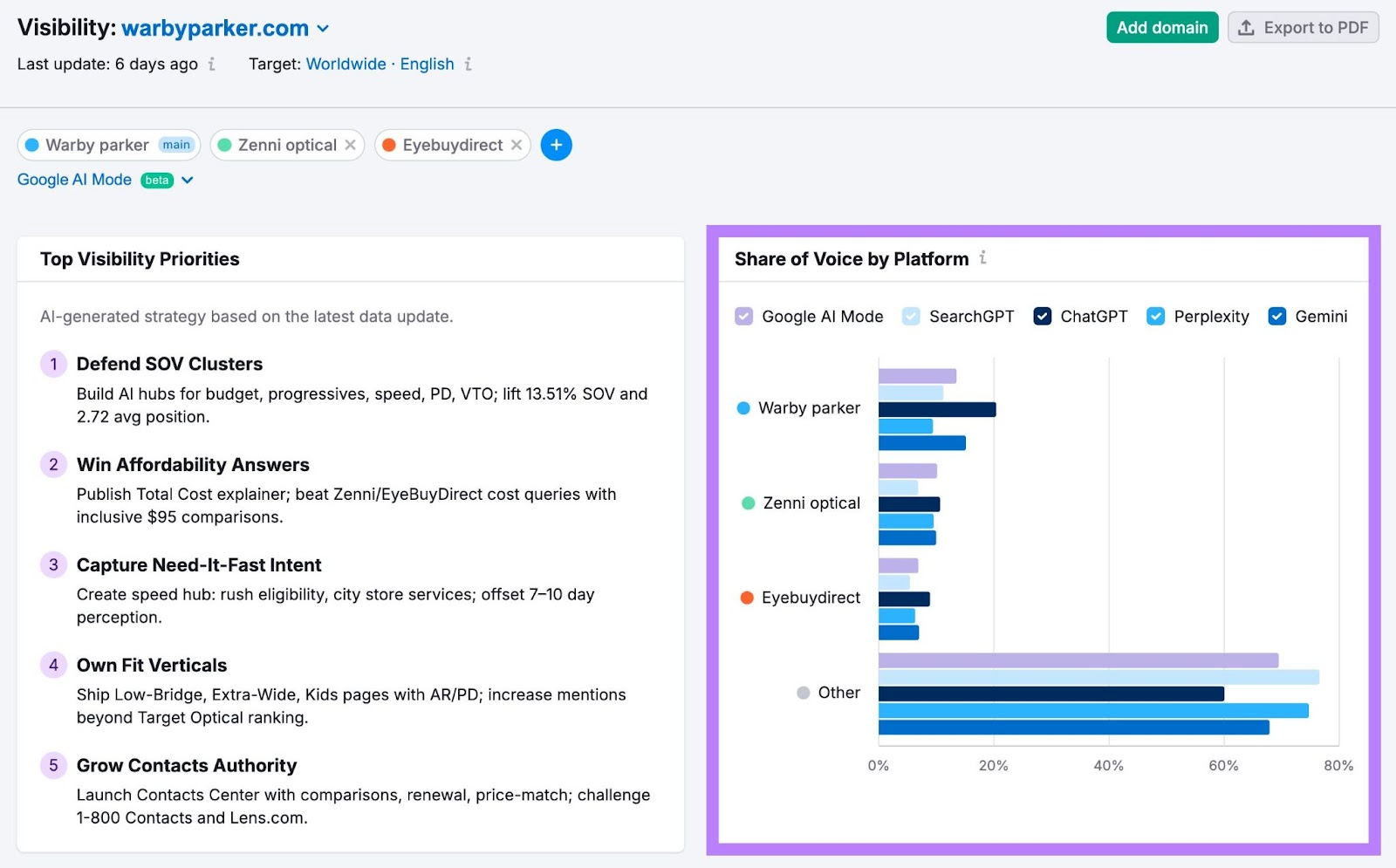Remove the Eyebuydirect competitor tag
1396x868 pixels.
coord(517,145)
